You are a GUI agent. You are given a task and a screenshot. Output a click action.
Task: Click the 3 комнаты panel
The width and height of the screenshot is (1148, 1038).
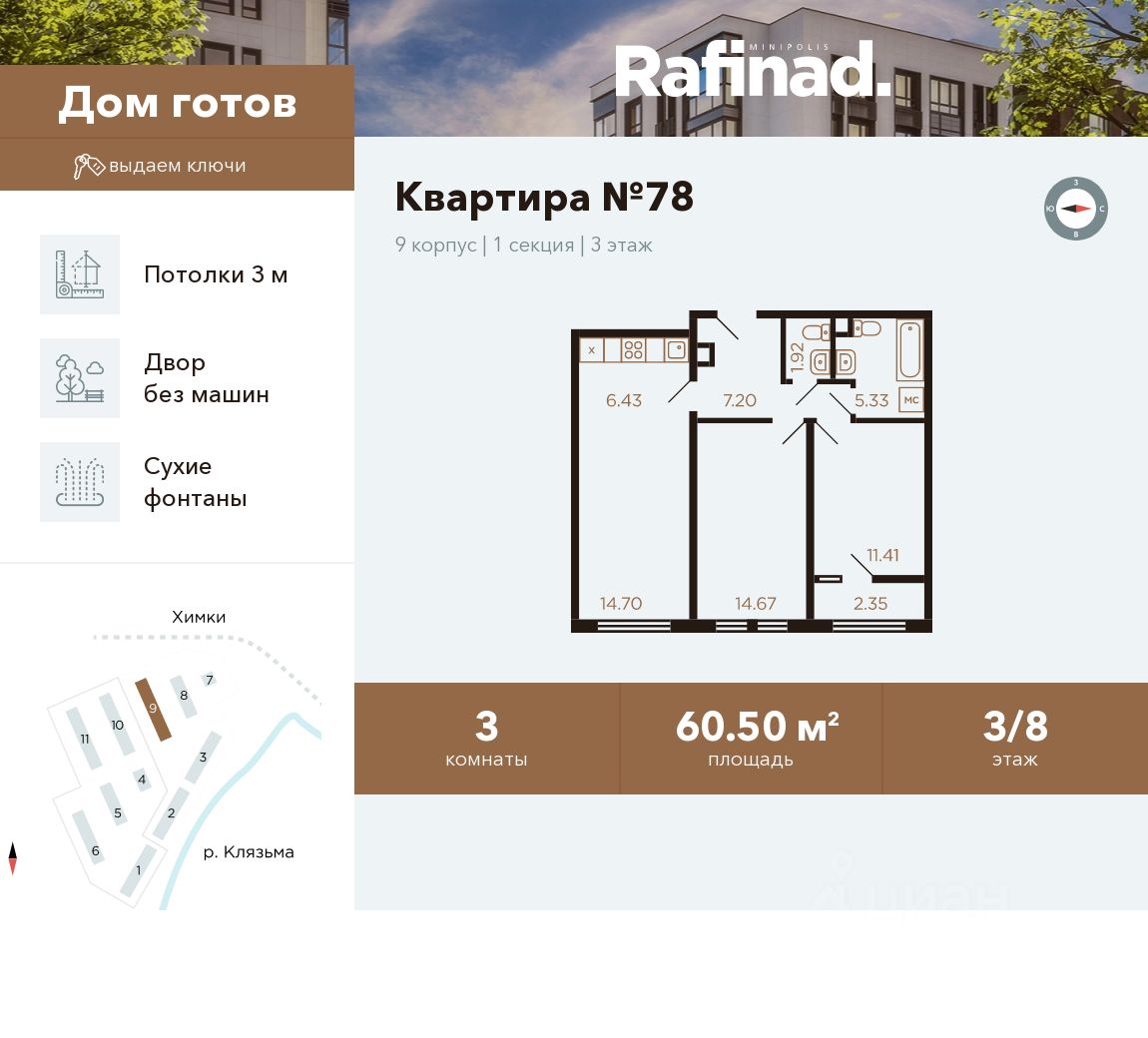(486, 738)
